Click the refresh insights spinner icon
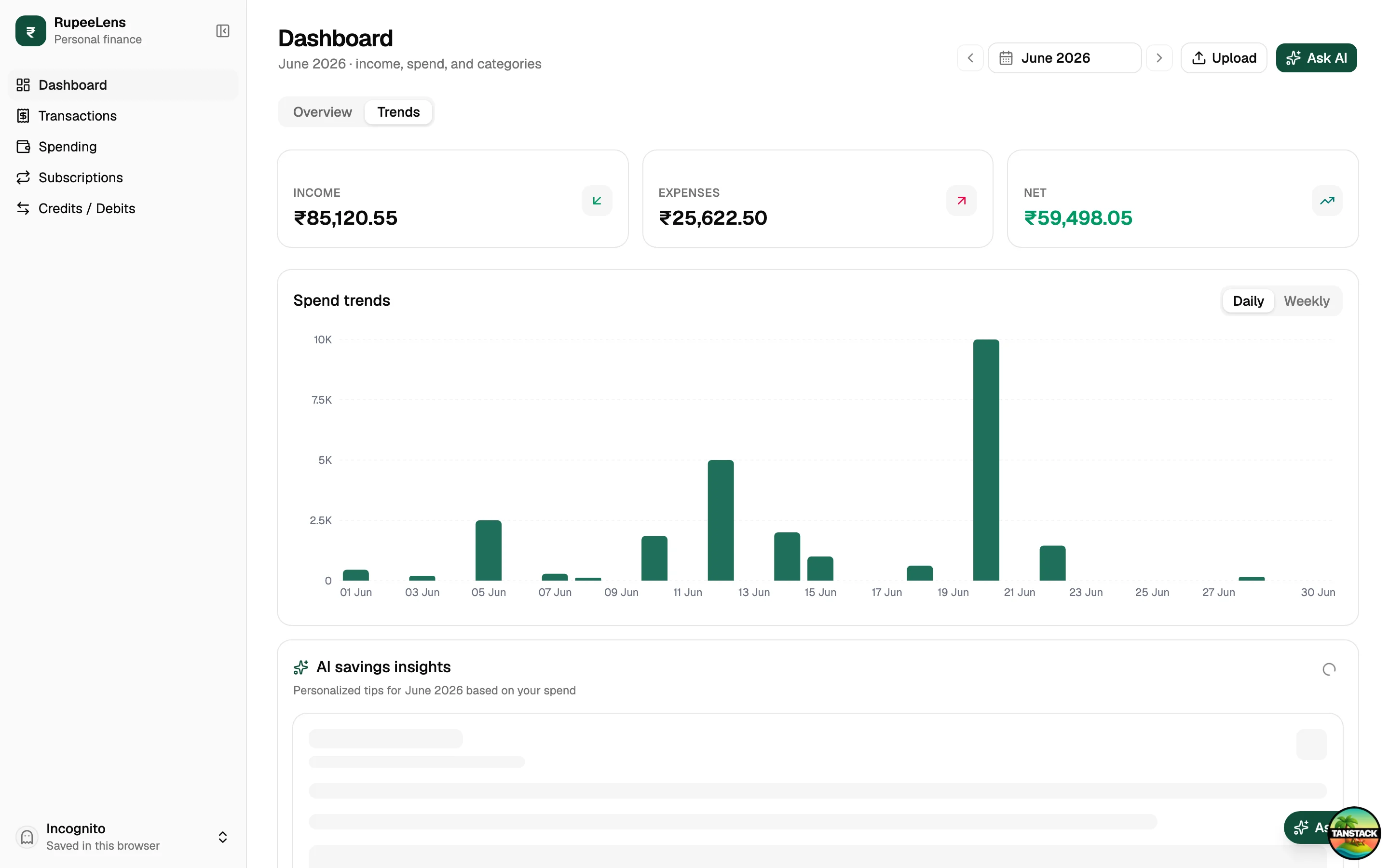 click(1329, 669)
